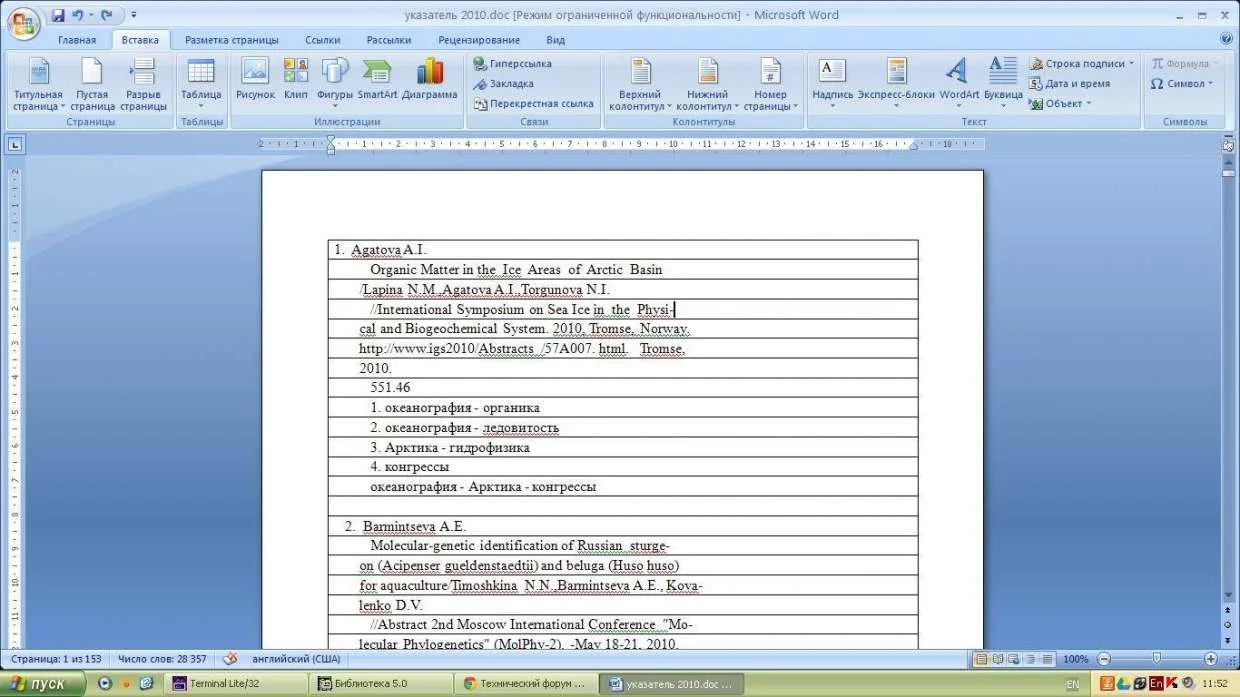Open the Symbol (Символ) dropdown
This screenshot has width=1240, height=697.
(1182, 84)
